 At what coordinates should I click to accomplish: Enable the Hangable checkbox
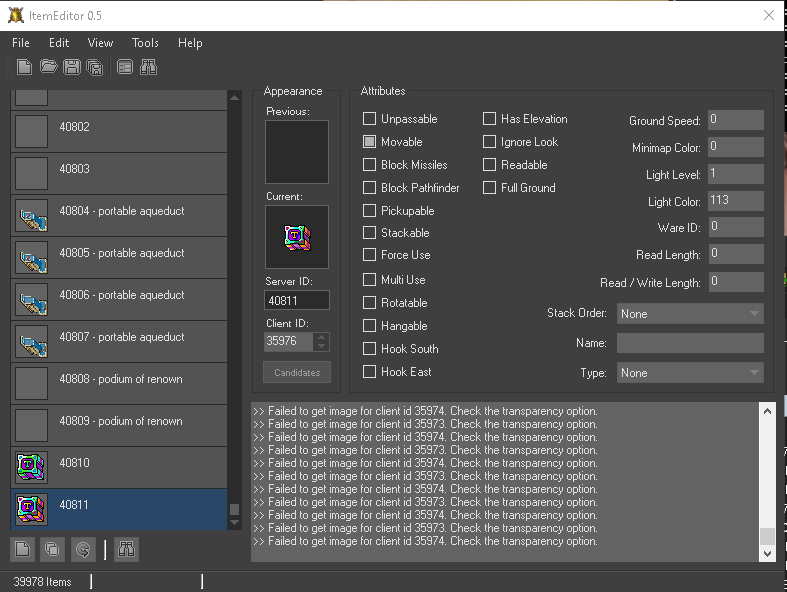tap(369, 325)
